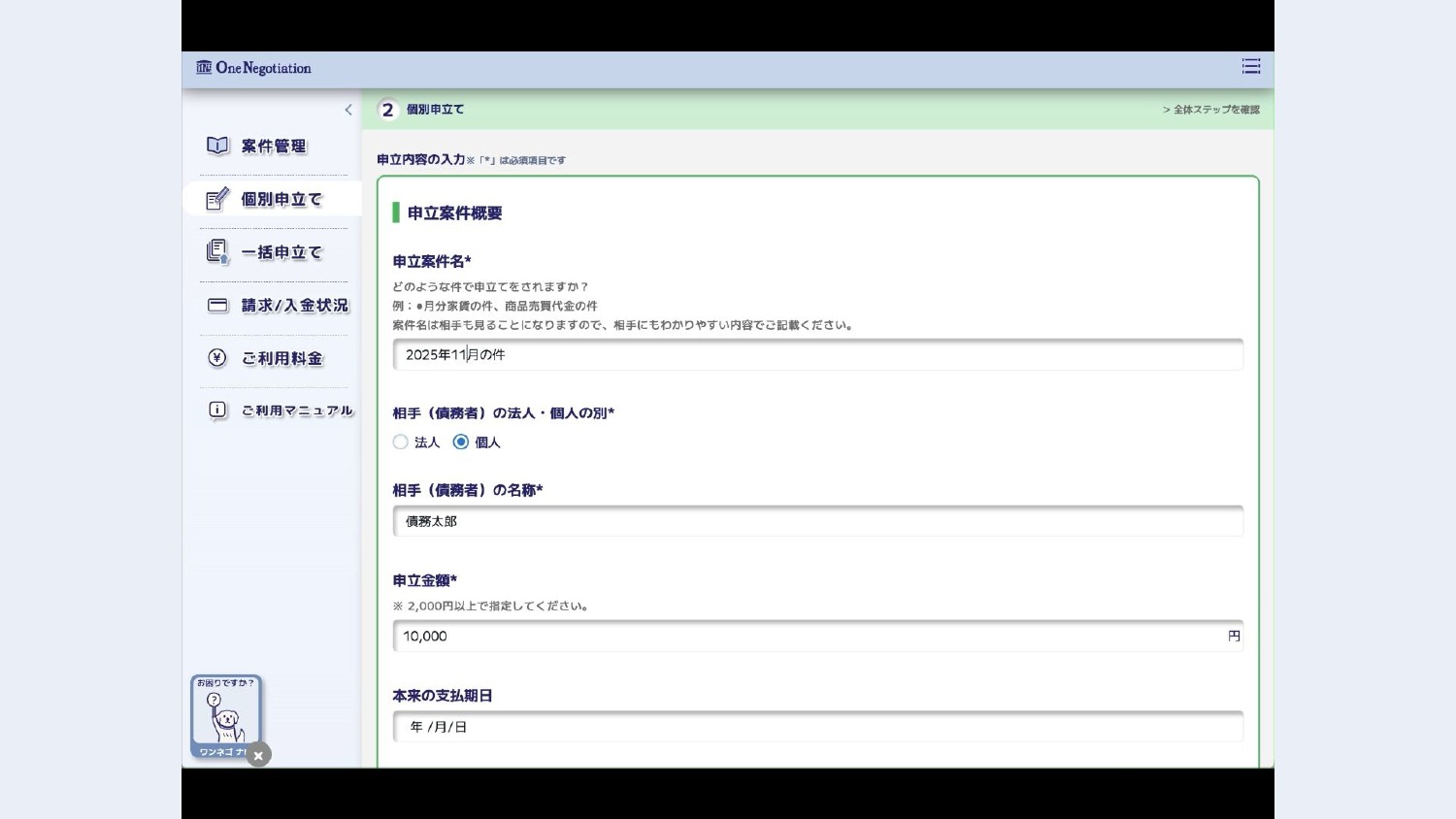Select the 個人 radio button
The height and width of the screenshot is (819, 1456).
tap(461, 442)
